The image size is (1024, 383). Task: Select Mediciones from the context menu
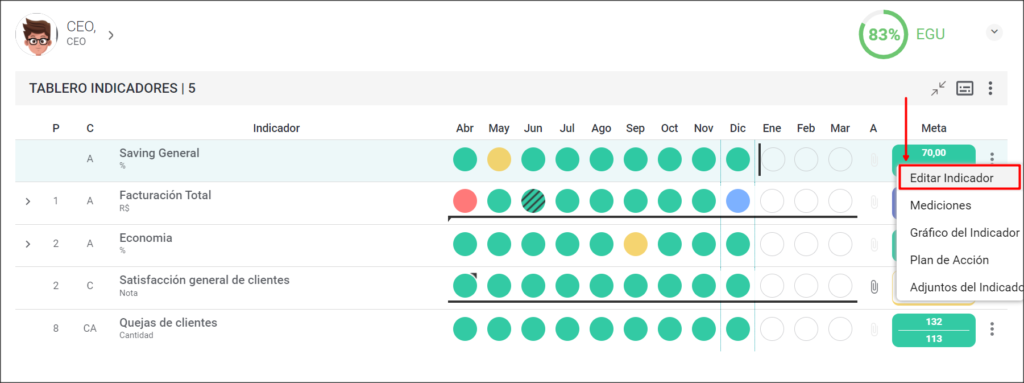point(940,205)
